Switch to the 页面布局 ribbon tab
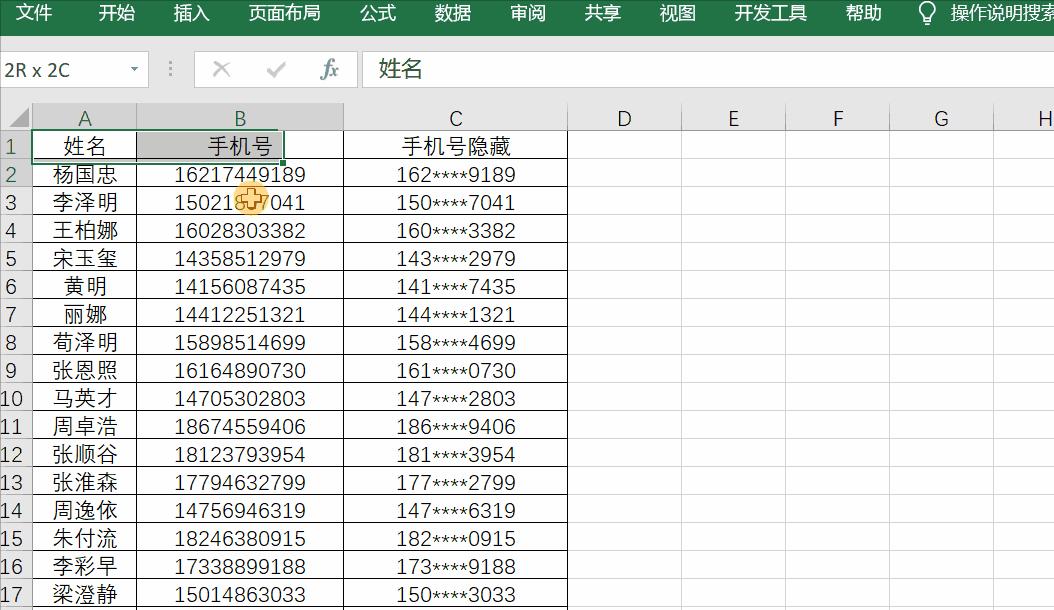The width and height of the screenshot is (1054, 610). pos(285,14)
